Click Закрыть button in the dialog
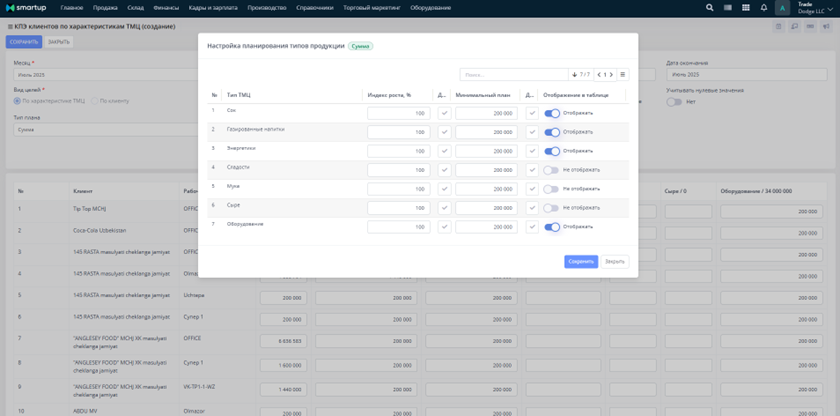 (615, 262)
